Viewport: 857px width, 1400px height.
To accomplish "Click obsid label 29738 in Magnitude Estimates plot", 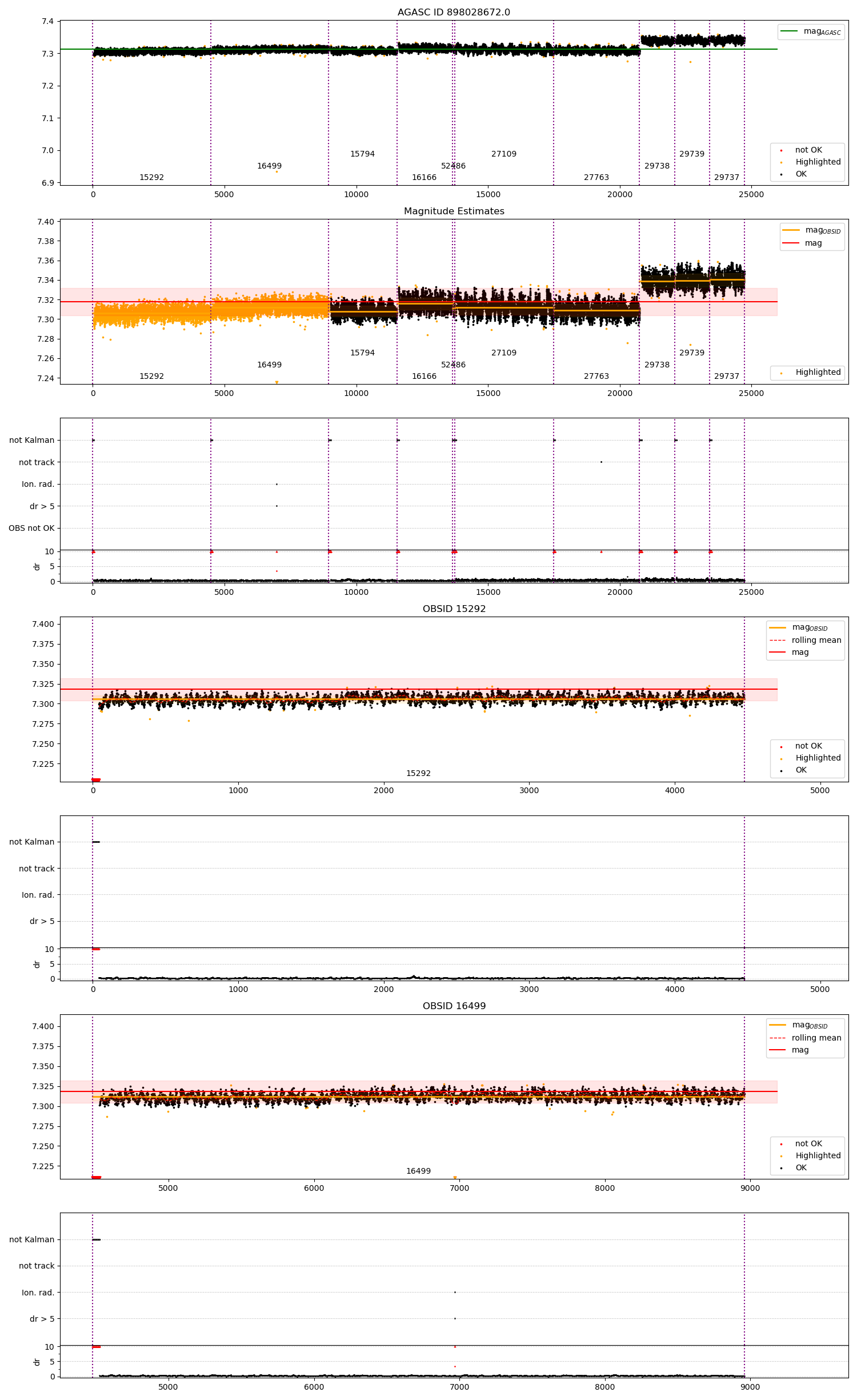I will pyautogui.click(x=657, y=365).
